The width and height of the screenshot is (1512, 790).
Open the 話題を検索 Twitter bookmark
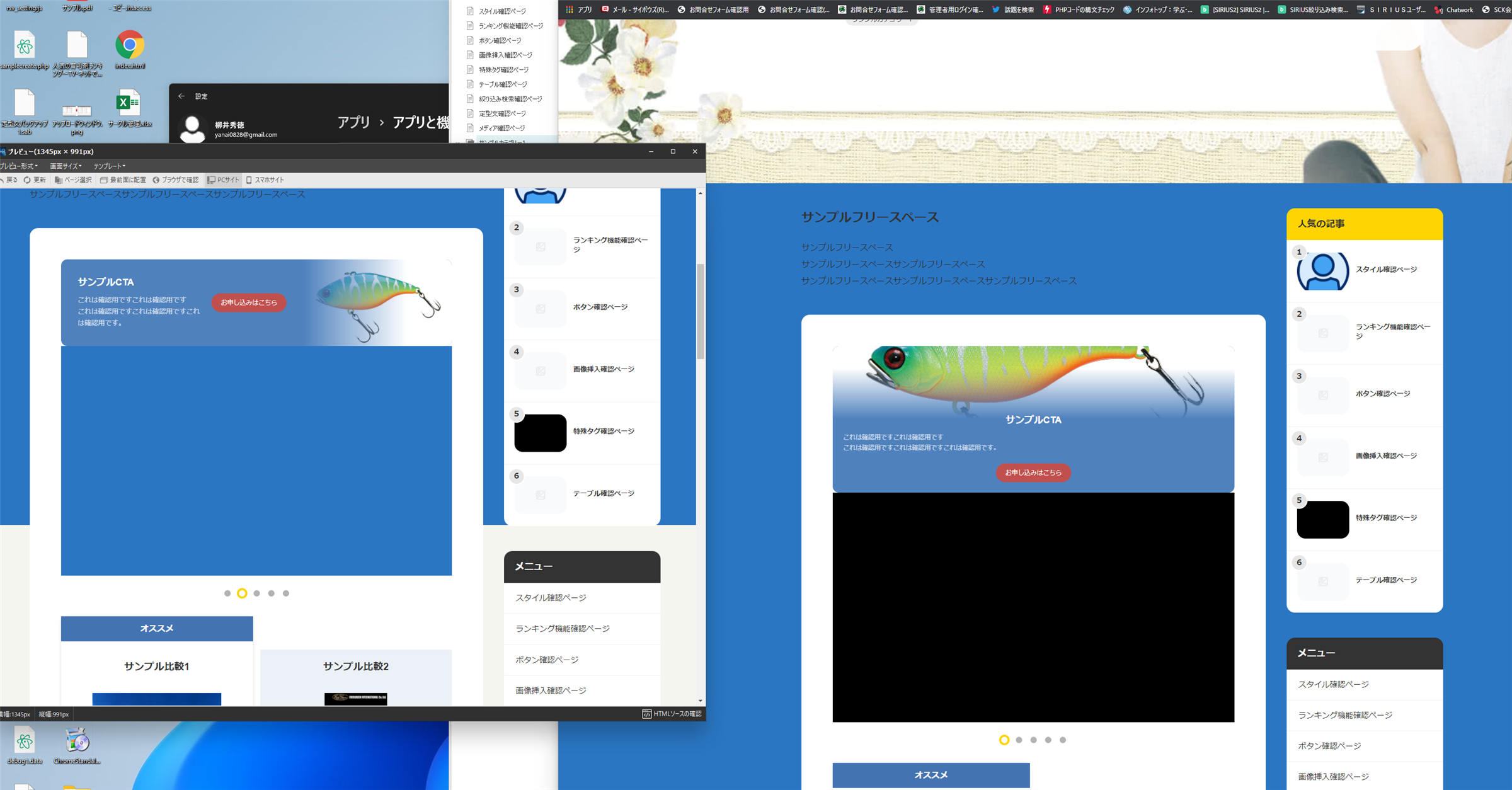click(x=1012, y=9)
